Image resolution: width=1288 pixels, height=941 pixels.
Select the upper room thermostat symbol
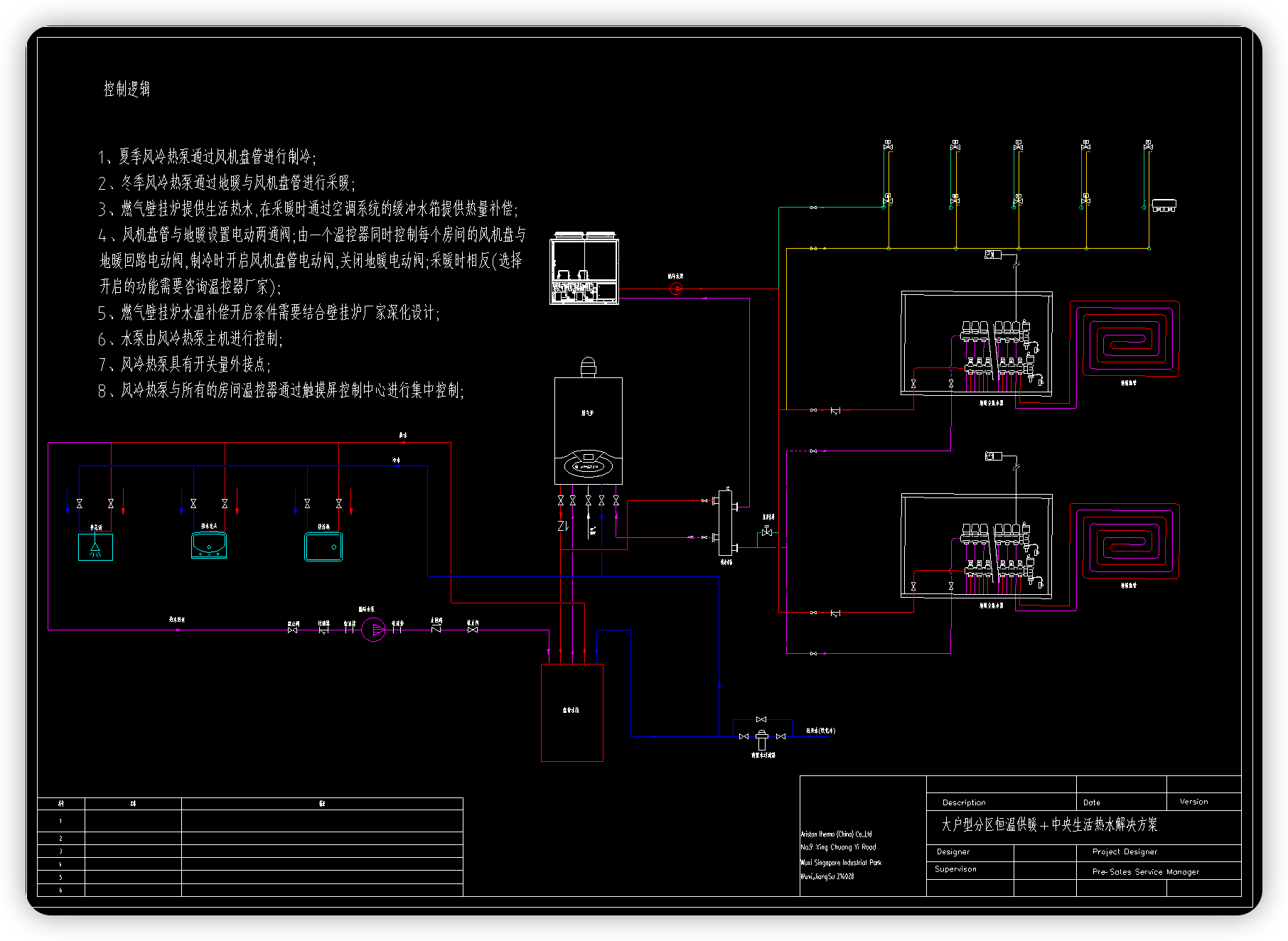(x=993, y=254)
